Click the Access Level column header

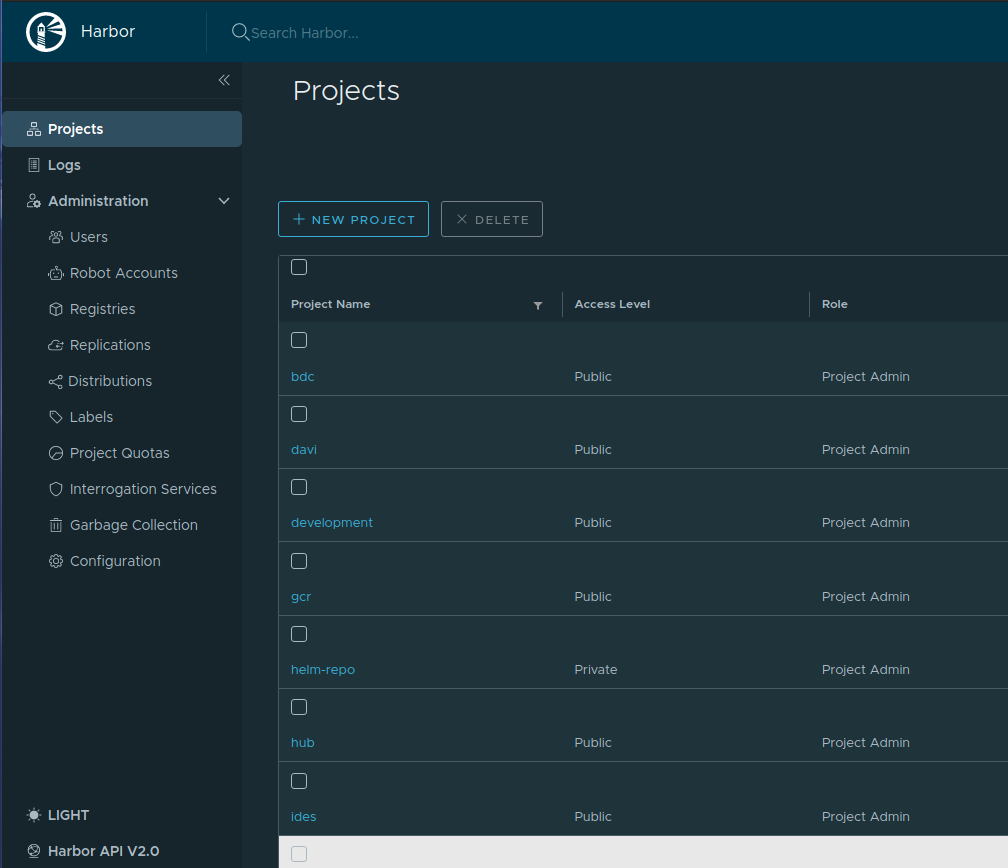[x=612, y=304]
